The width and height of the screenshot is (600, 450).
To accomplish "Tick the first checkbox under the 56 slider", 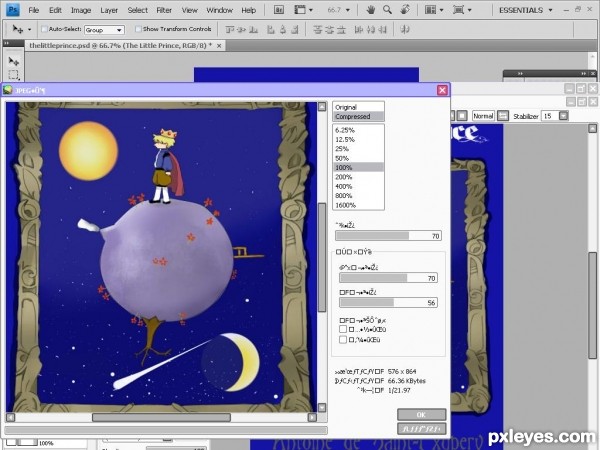I will tap(343, 329).
